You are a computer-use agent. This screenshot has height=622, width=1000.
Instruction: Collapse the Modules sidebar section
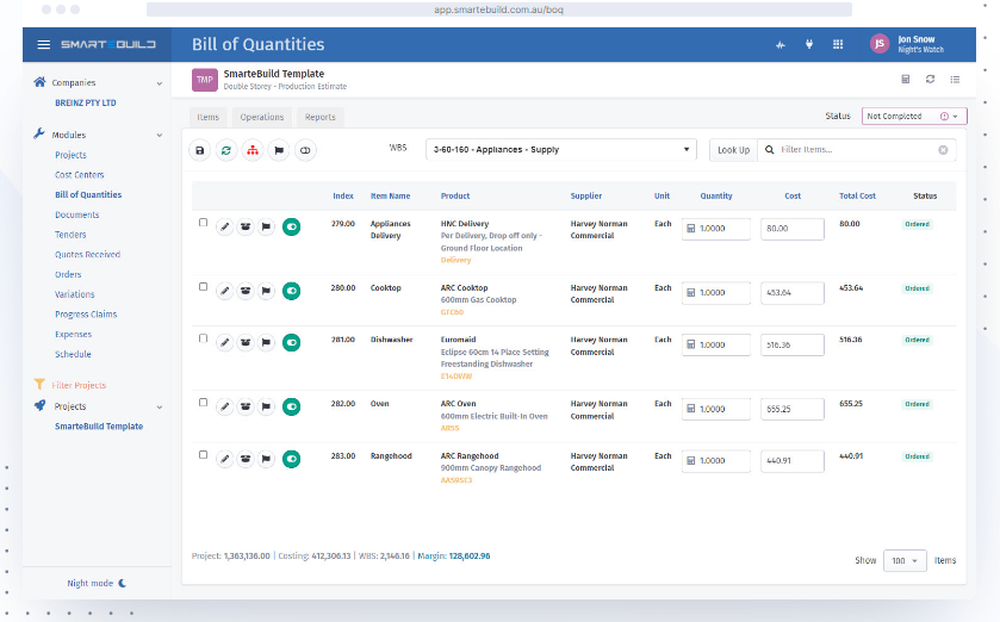(159, 135)
